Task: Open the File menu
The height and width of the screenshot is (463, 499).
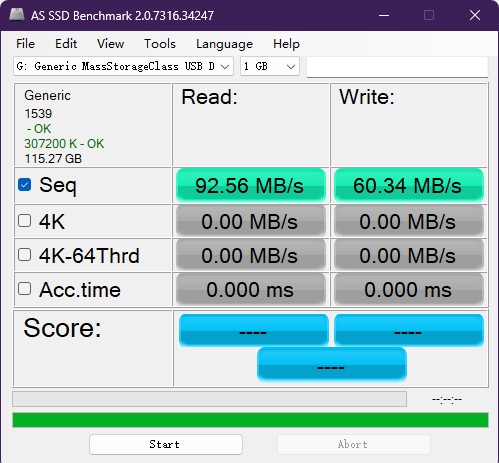Action: (x=25, y=44)
